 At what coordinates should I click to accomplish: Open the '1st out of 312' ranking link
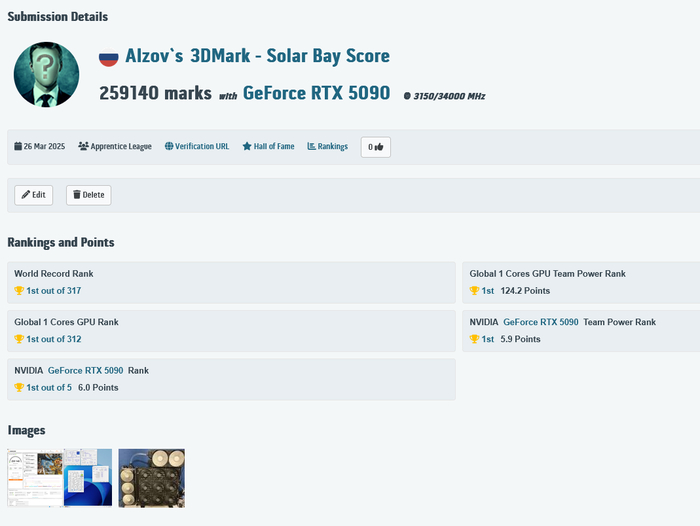click(53, 339)
